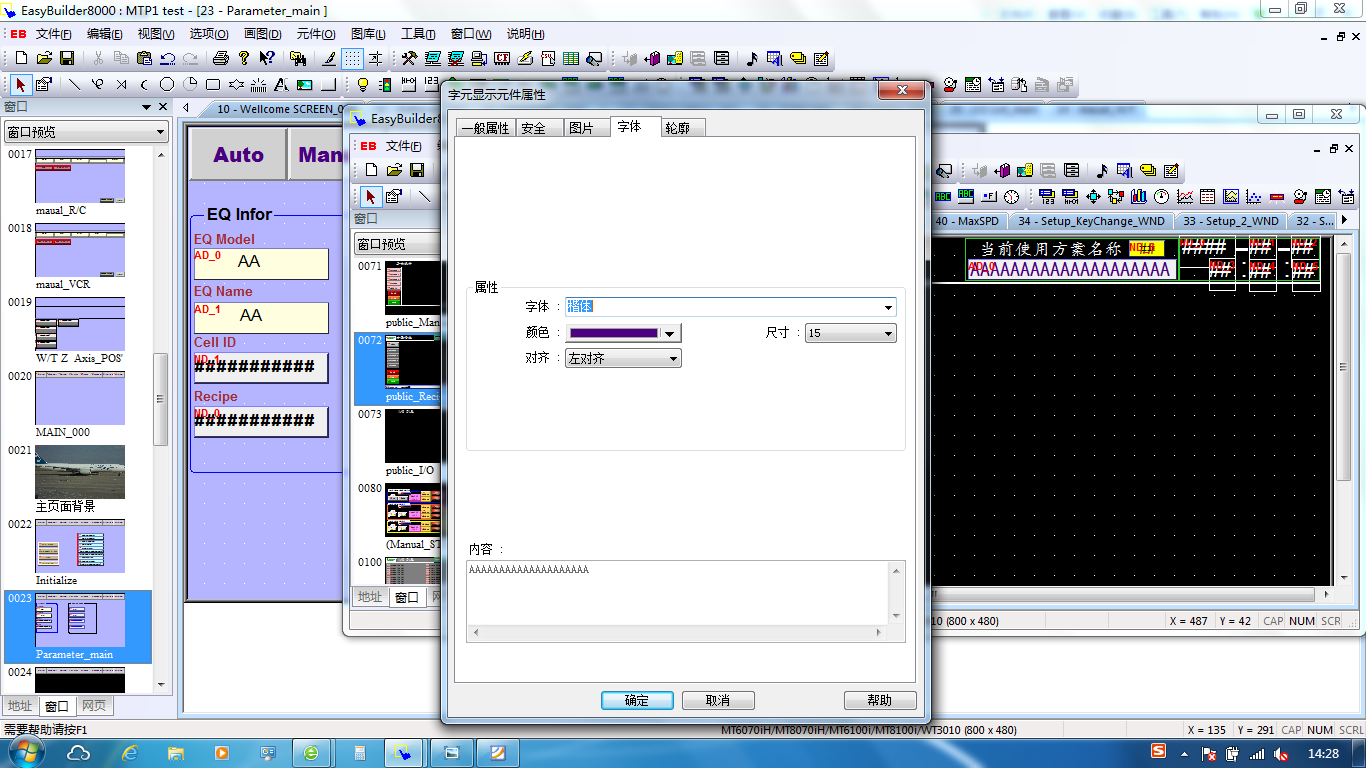Viewport: 1366px width, 768px height.
Task: Save the project using the floppy disk icon
Action: 67,58
